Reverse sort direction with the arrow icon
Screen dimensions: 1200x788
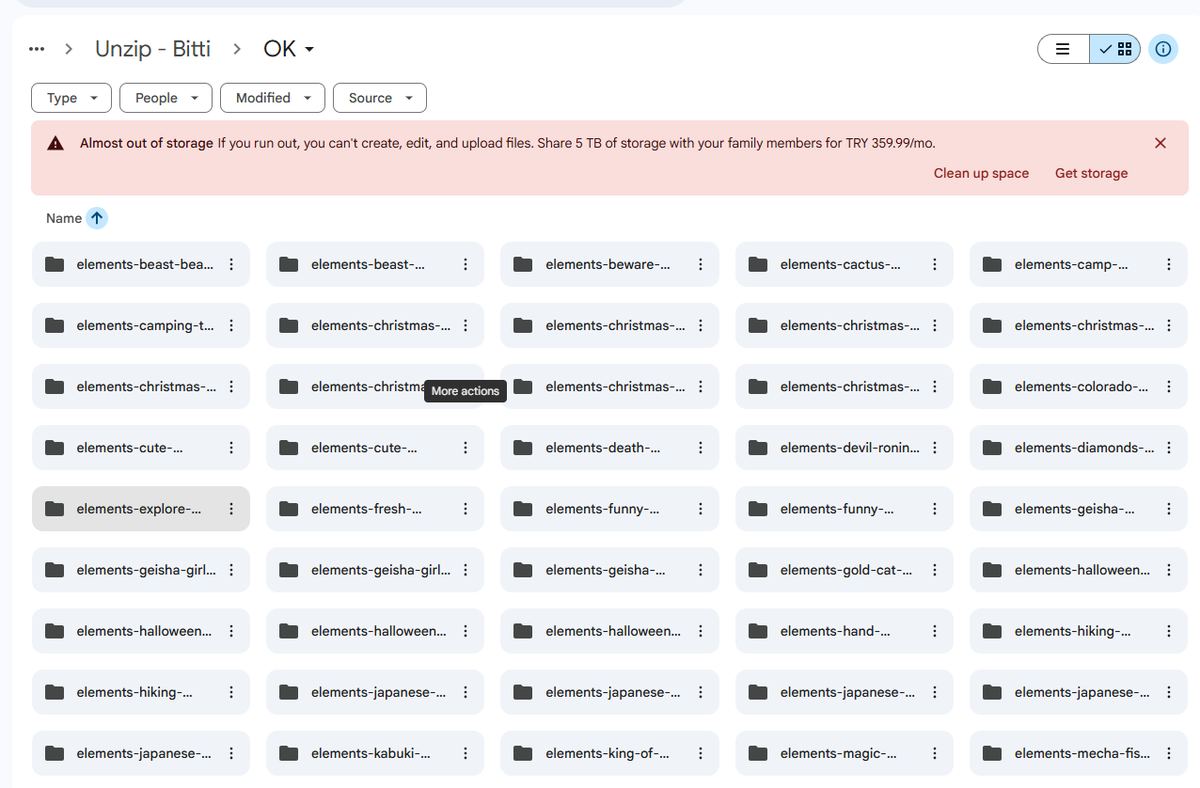click(x=97, y=218)
